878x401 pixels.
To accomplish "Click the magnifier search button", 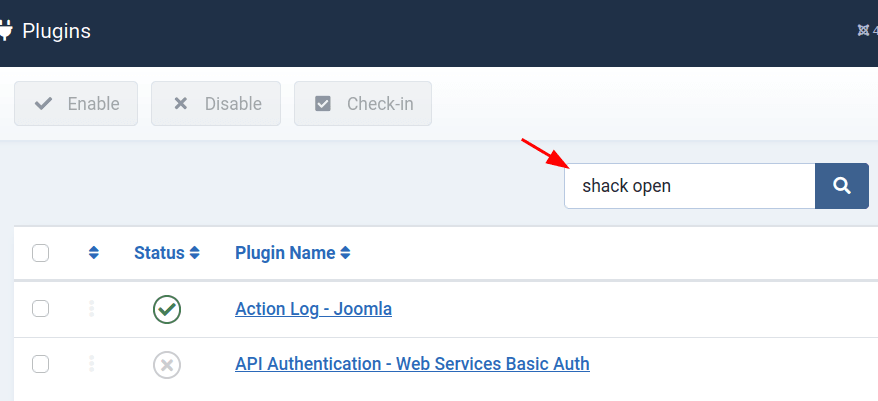I will click(842, 186).
